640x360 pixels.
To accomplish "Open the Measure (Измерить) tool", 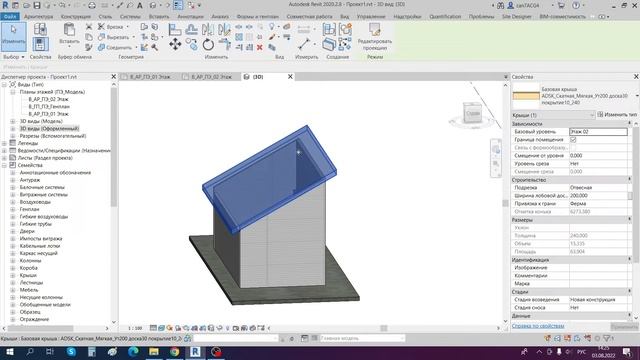I will (x=304, y=44).
